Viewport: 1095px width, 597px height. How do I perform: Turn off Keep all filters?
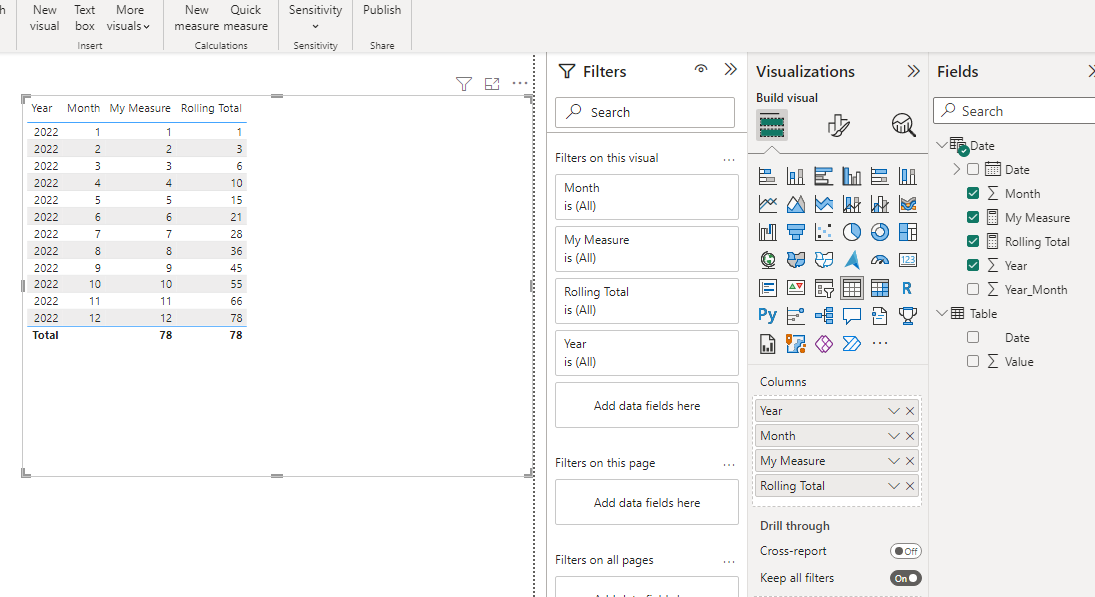tap(906, 578)
